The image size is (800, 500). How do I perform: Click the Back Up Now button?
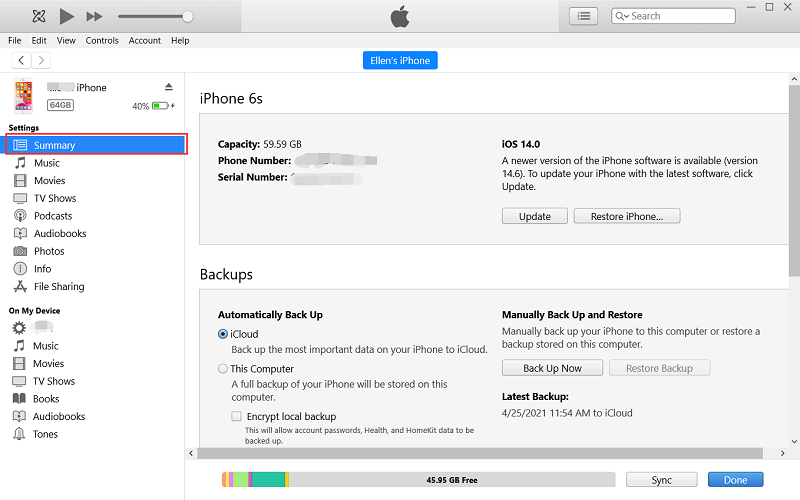552,368
